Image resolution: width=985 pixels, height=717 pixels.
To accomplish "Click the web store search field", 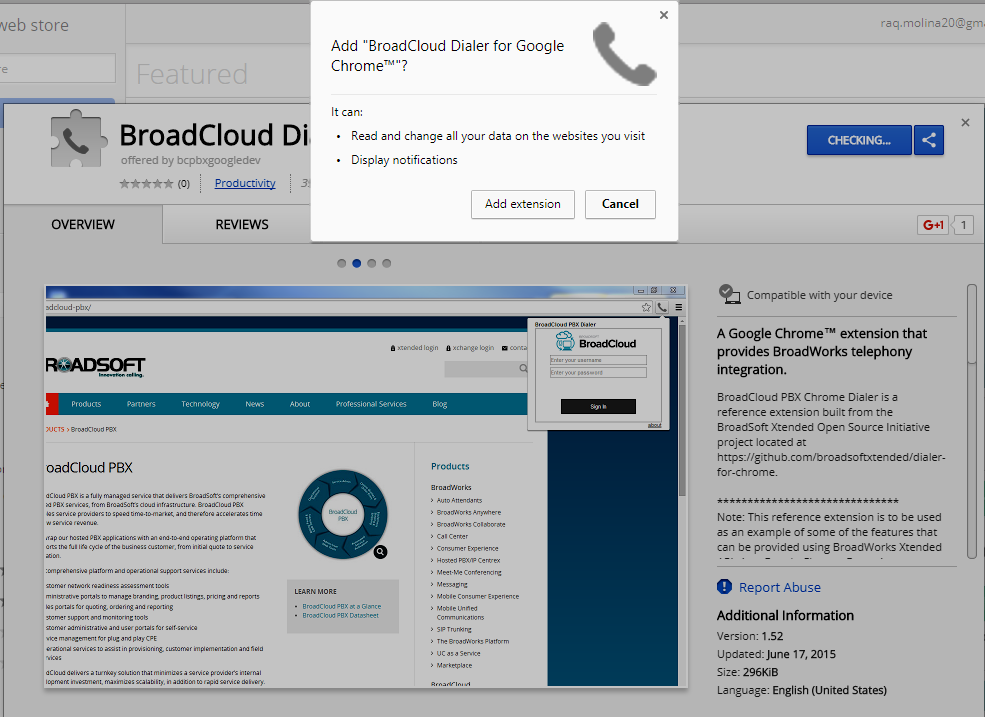I will (58, 68).
